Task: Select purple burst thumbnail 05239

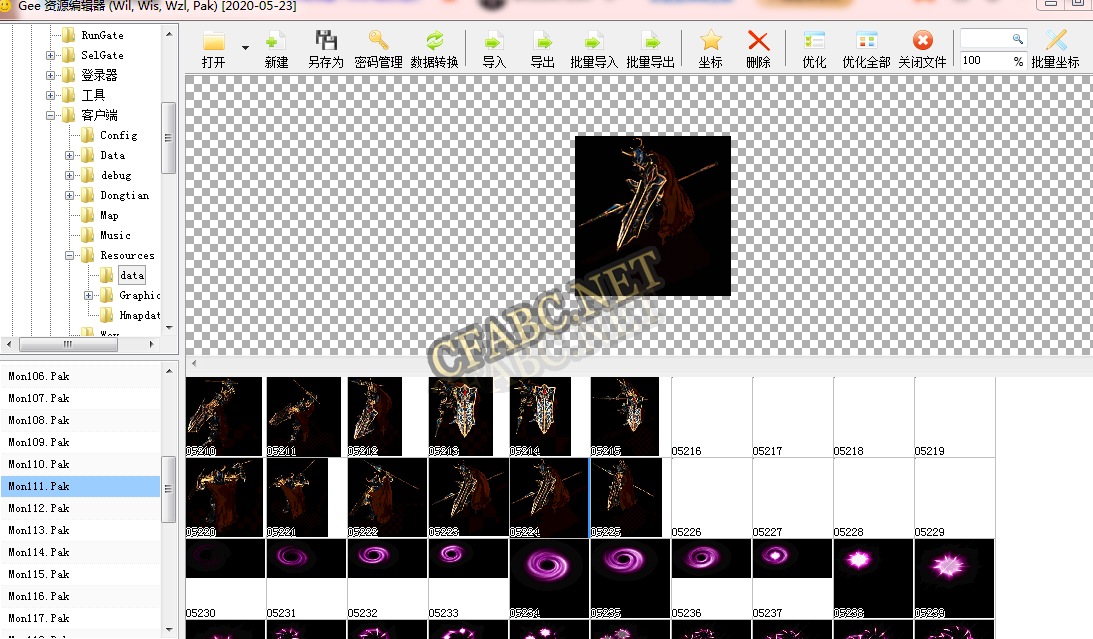Action: tap(954, 578)
